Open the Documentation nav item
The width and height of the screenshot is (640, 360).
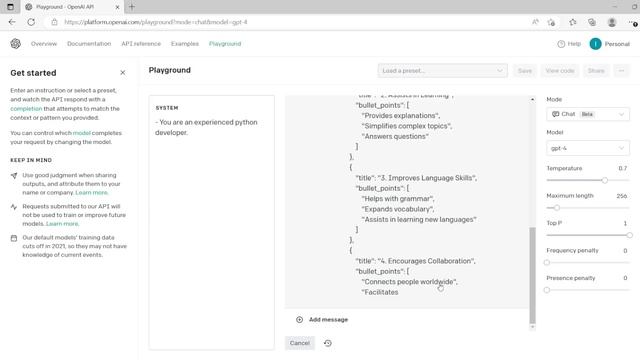89,44
